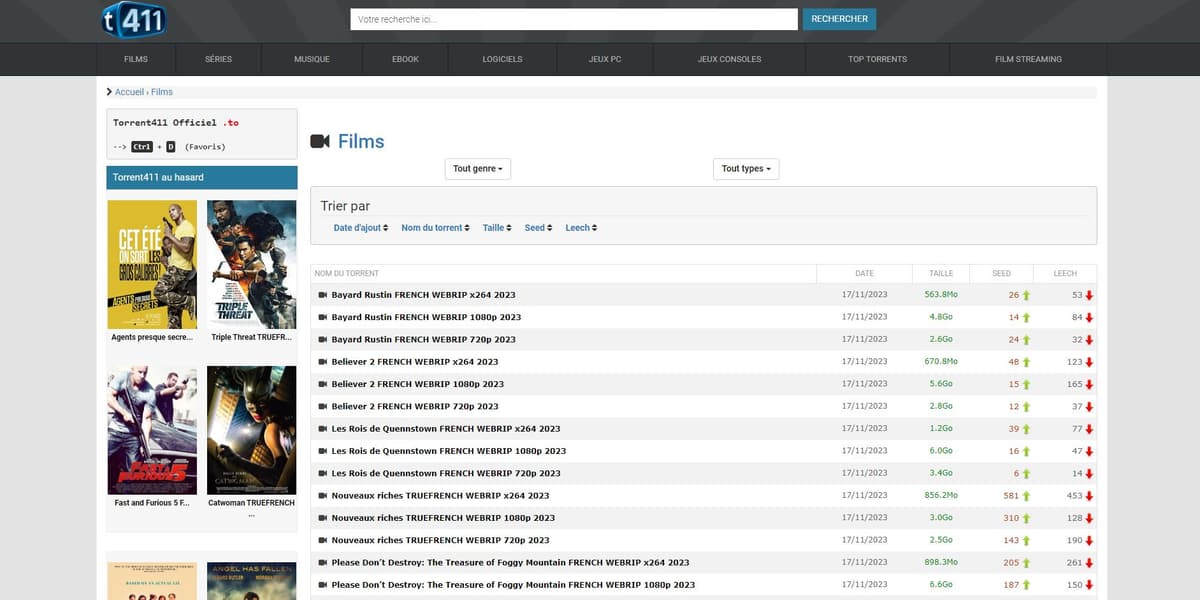
Task: Click red leech arrow on Les Rois de Quennstown x264 row
Action: [x=1089, y=429]
